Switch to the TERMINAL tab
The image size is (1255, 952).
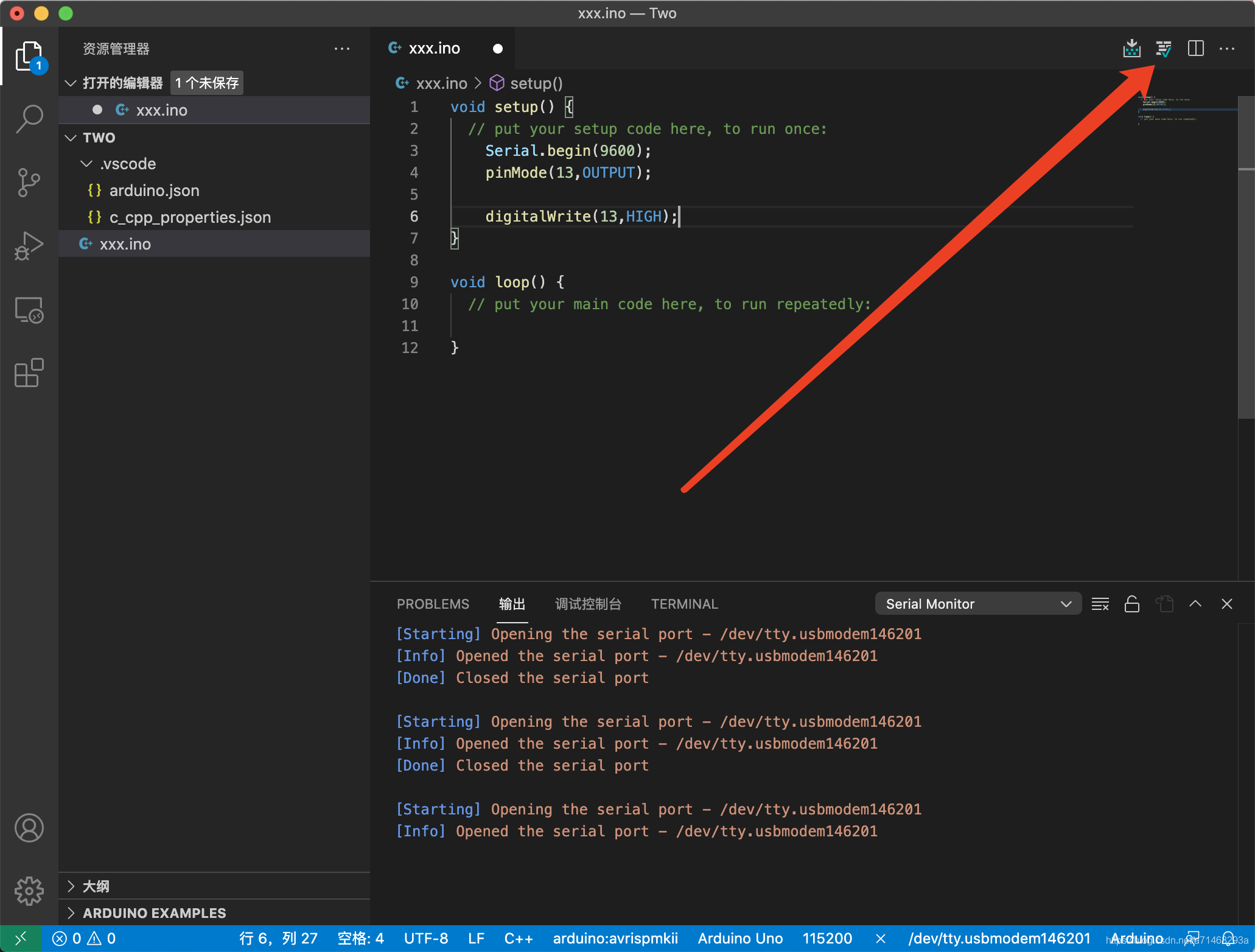click(x=684, y=604)
